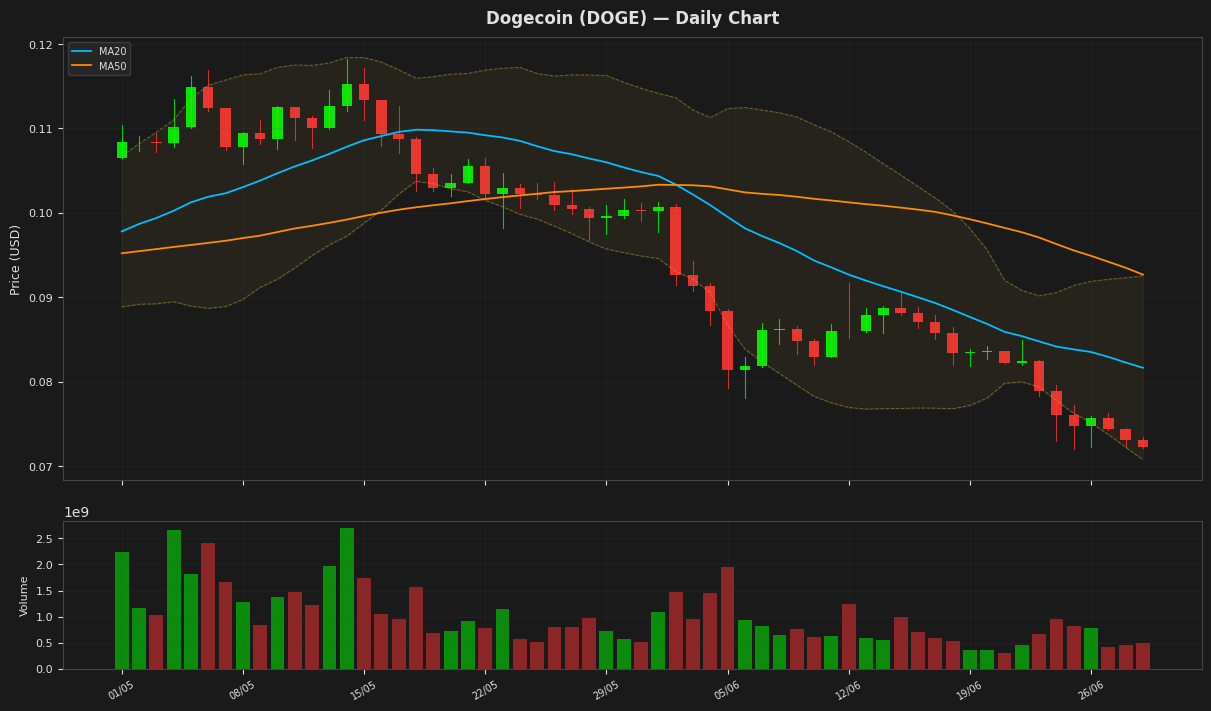Click the last red candlestick on the chart

point(1143,443)
